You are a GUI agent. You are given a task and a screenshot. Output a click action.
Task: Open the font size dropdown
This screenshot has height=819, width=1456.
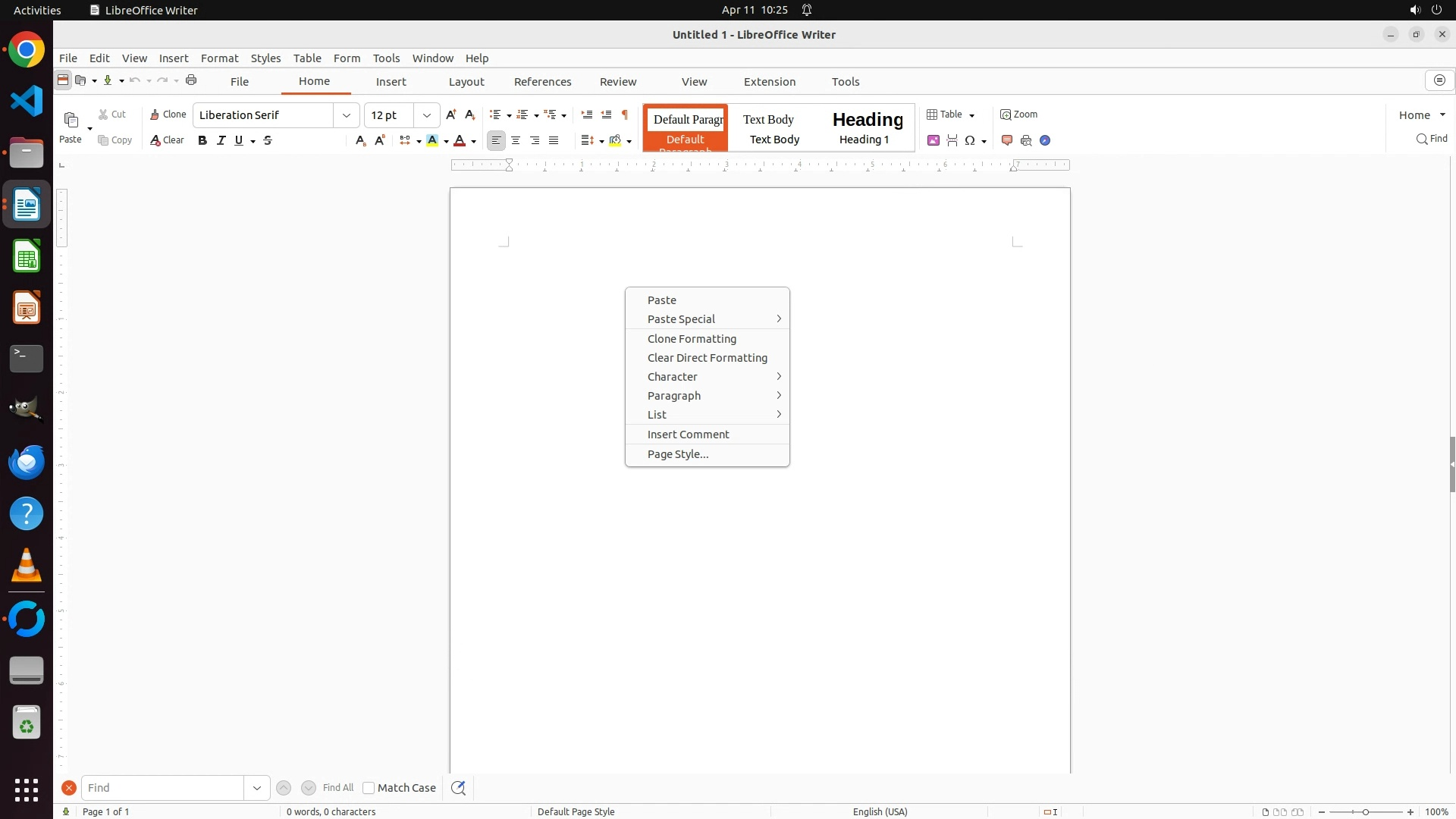(427, 115)
